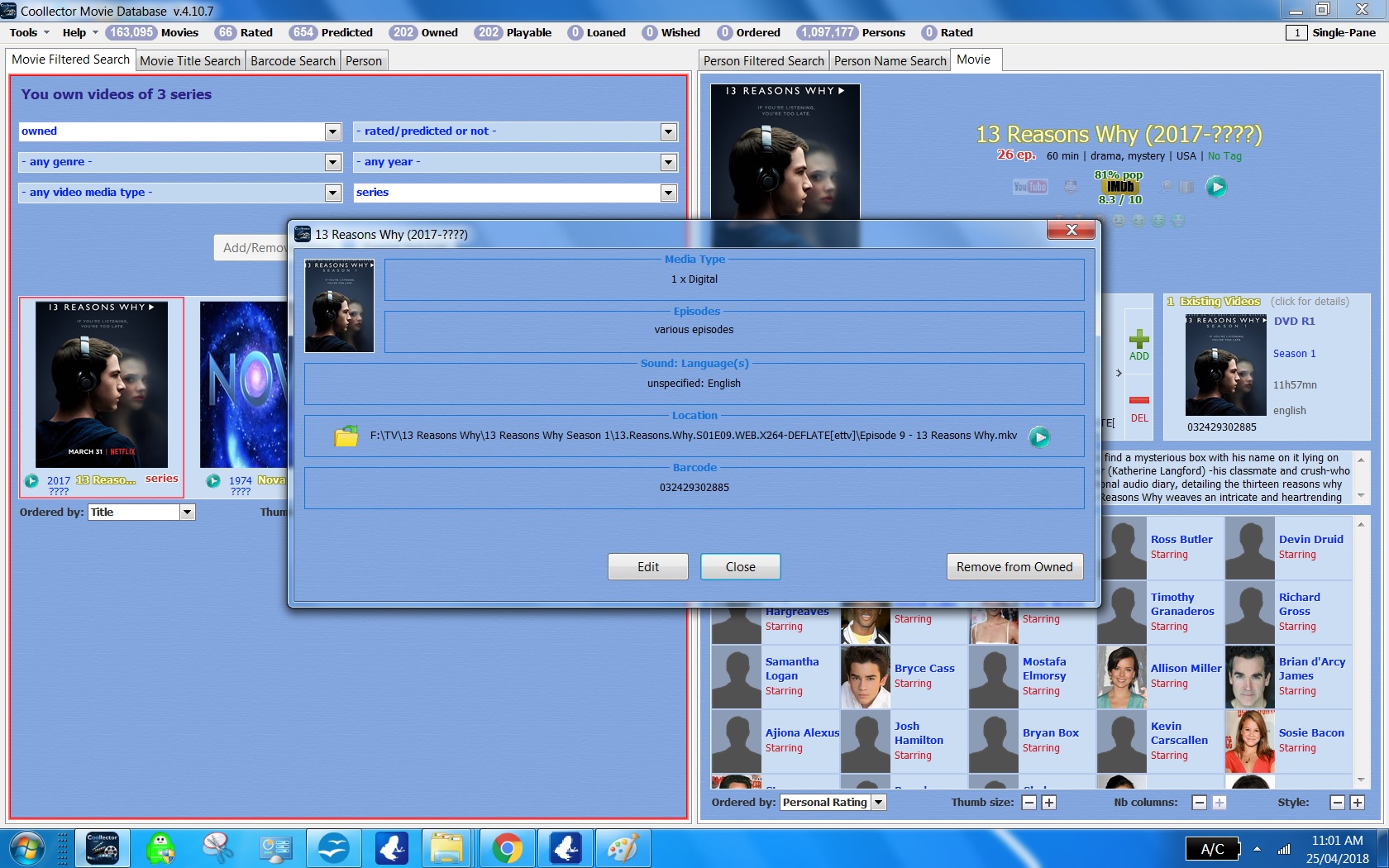Open Windows Explorer folder in taskbar
This screenshot has height=868, width=1389.
click(x=446, y=848)
